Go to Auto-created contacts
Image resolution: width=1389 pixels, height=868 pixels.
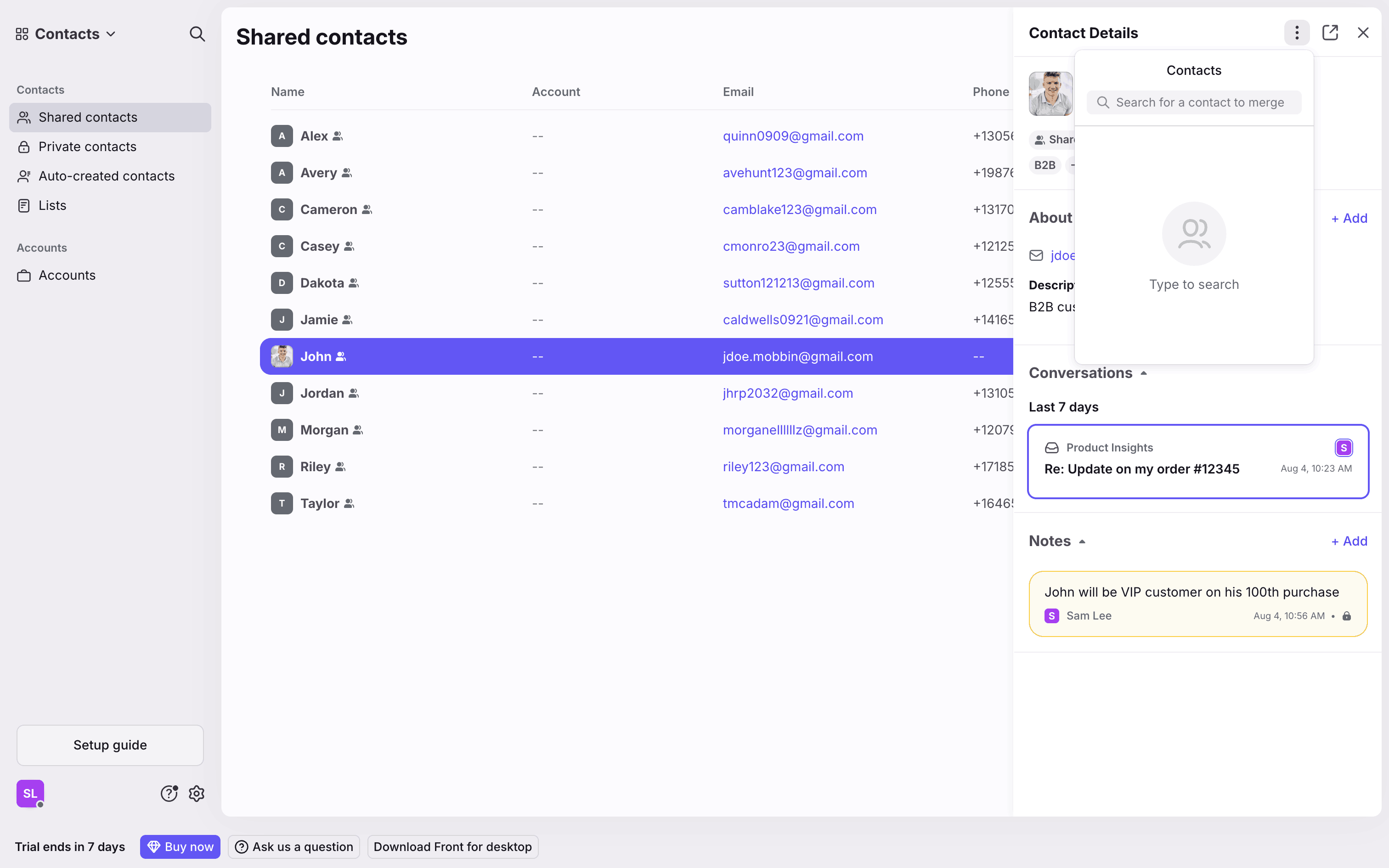106,176
